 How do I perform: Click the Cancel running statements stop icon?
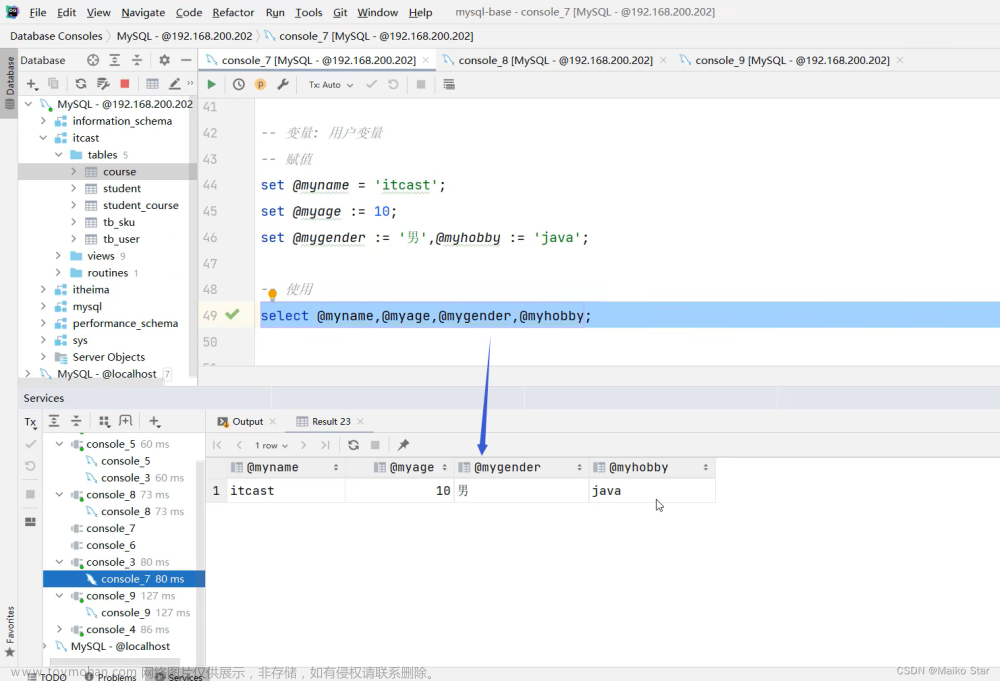tap(421, 84)
